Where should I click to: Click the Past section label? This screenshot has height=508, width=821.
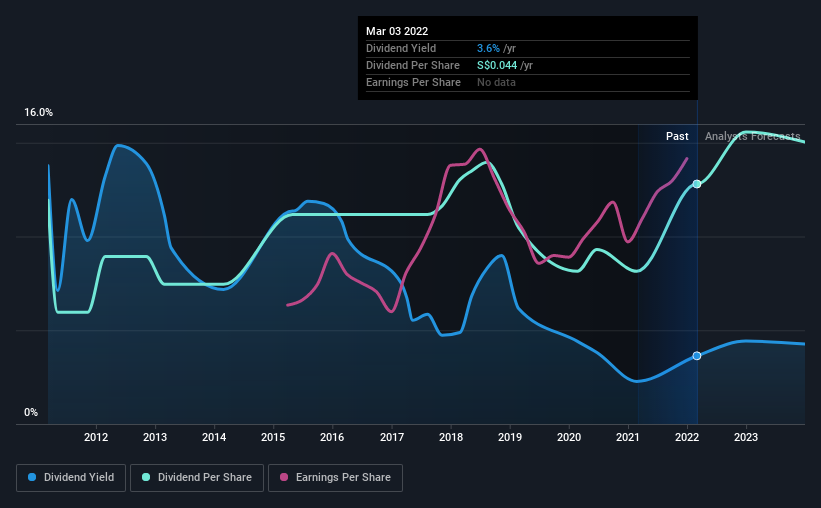[x=677, y=136]
